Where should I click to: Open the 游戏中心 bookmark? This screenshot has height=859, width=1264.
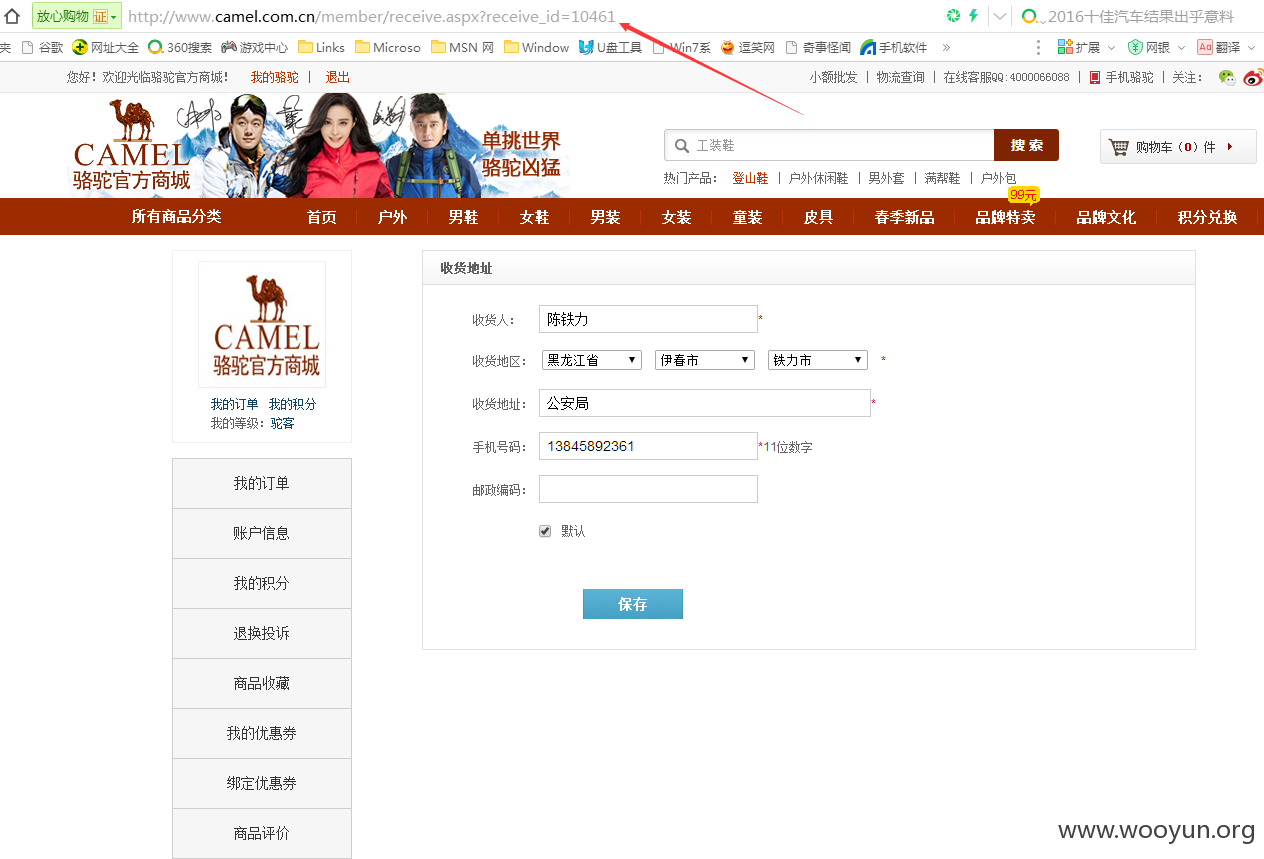tap(255, 47)
